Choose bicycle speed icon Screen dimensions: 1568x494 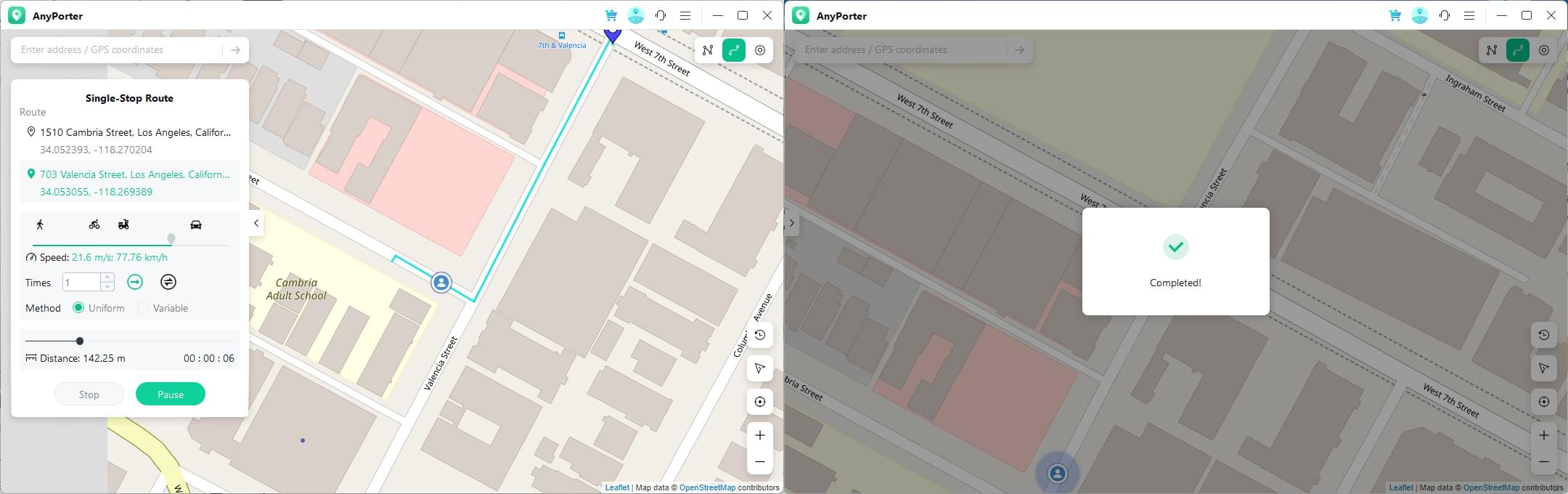[x=94, y=224]
